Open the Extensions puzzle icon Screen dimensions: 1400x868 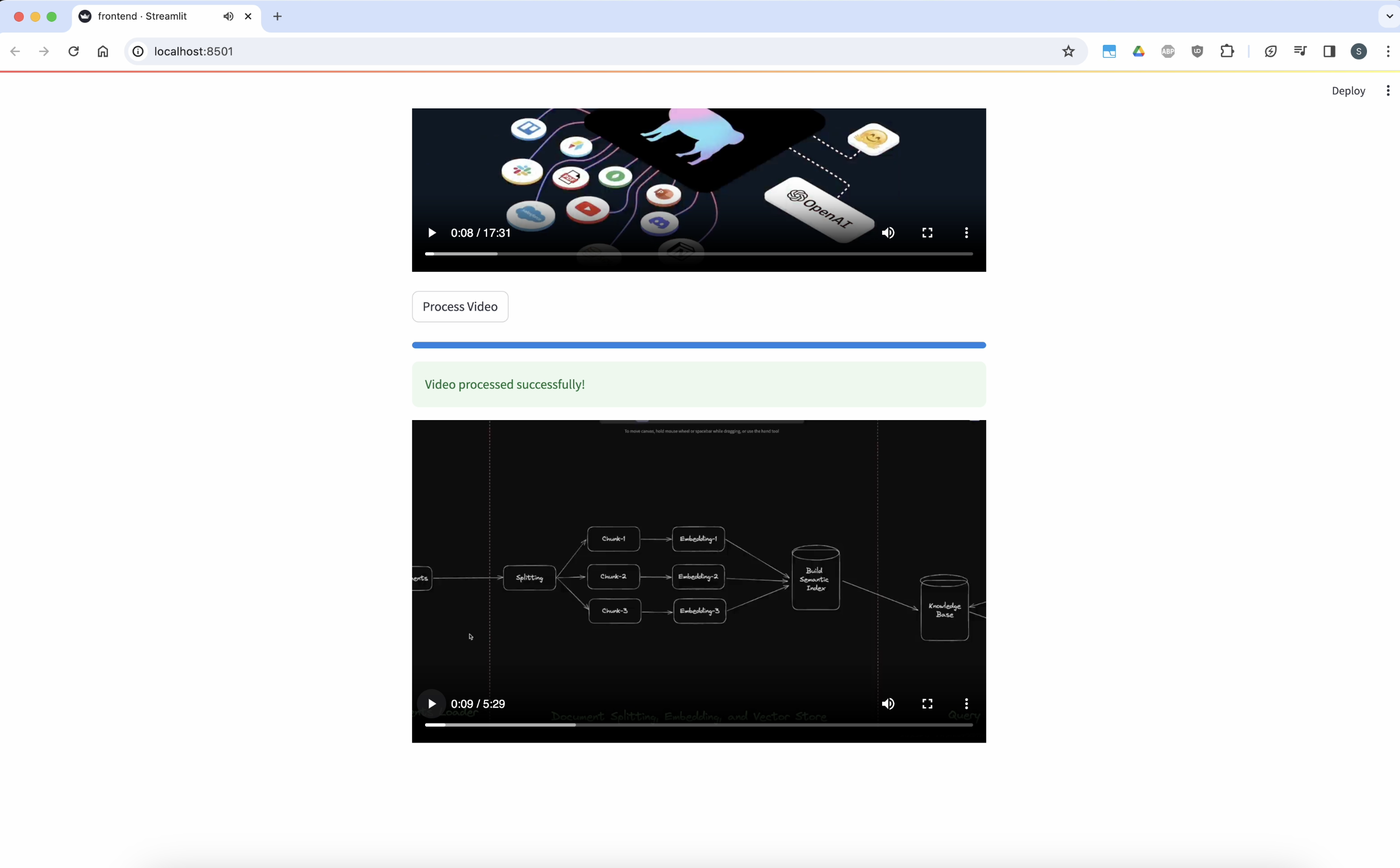[x=1227, y=52]
